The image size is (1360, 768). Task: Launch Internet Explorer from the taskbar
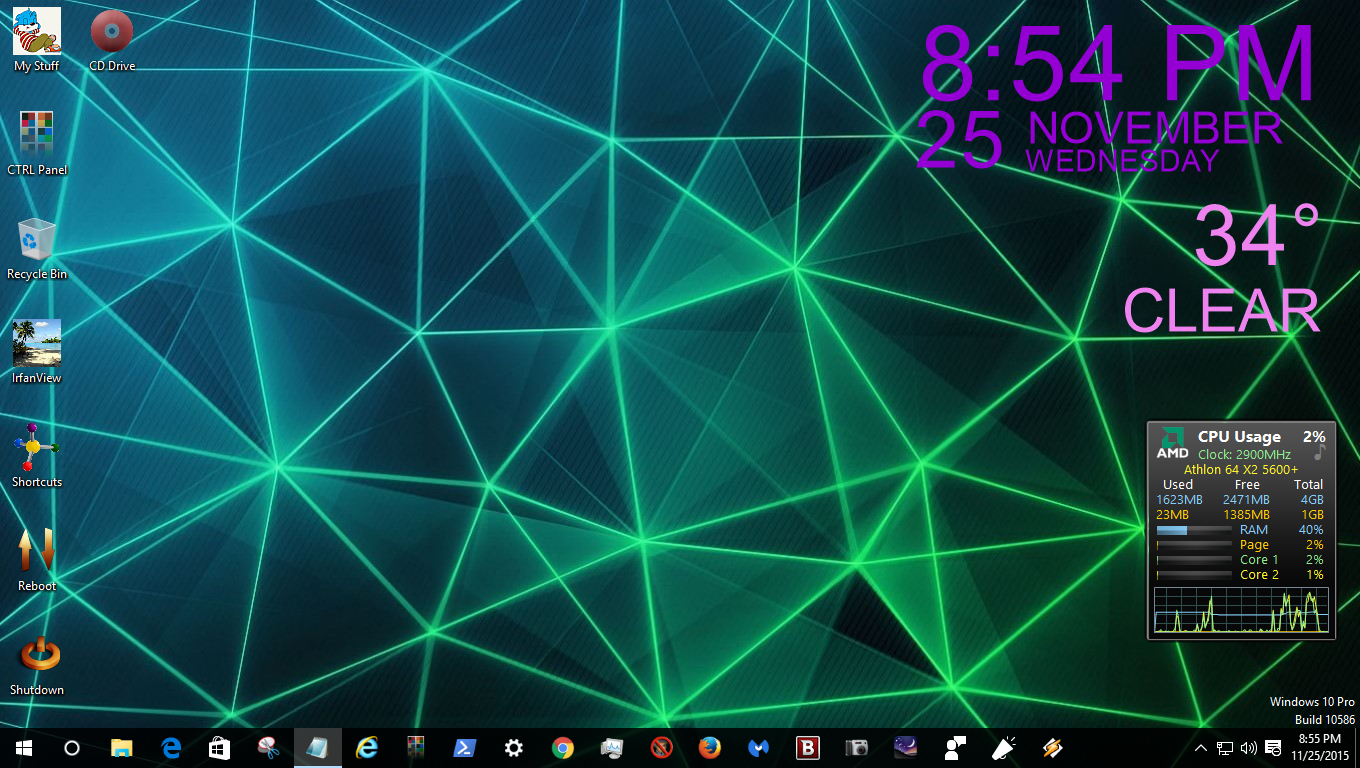[366, 748]
